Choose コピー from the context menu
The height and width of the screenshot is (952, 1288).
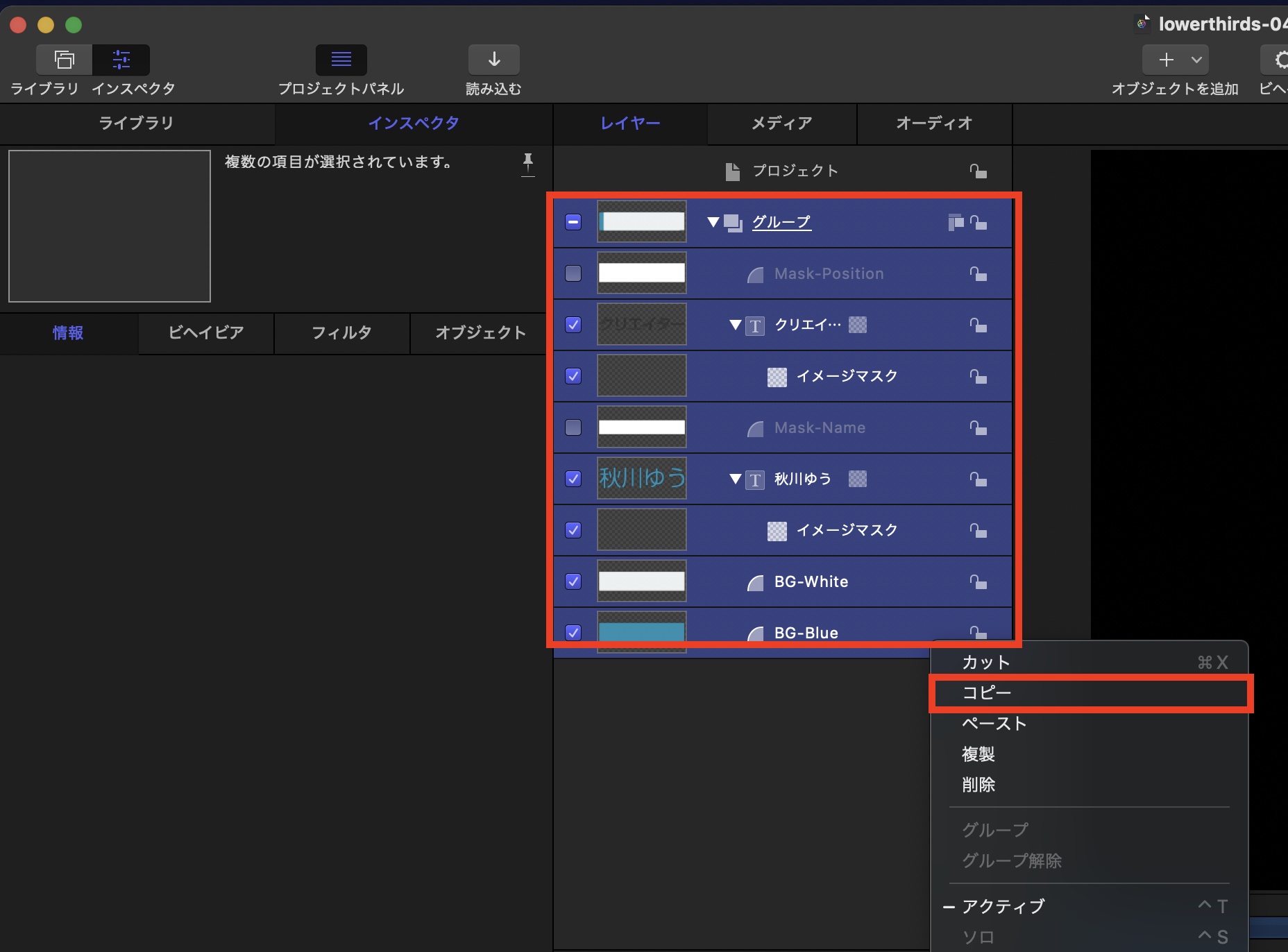coord(1089,692)
